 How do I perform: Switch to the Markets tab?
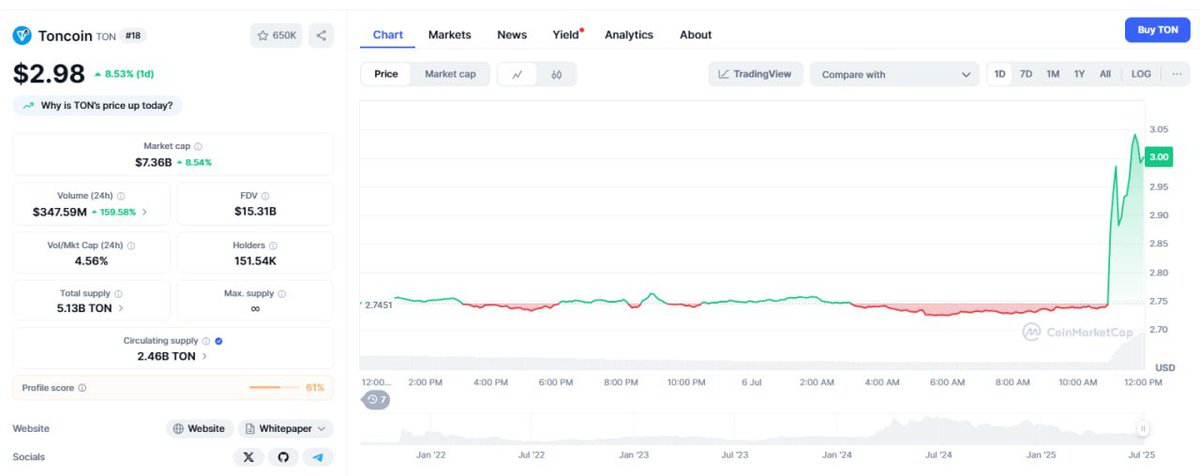[x=450, y=35]
